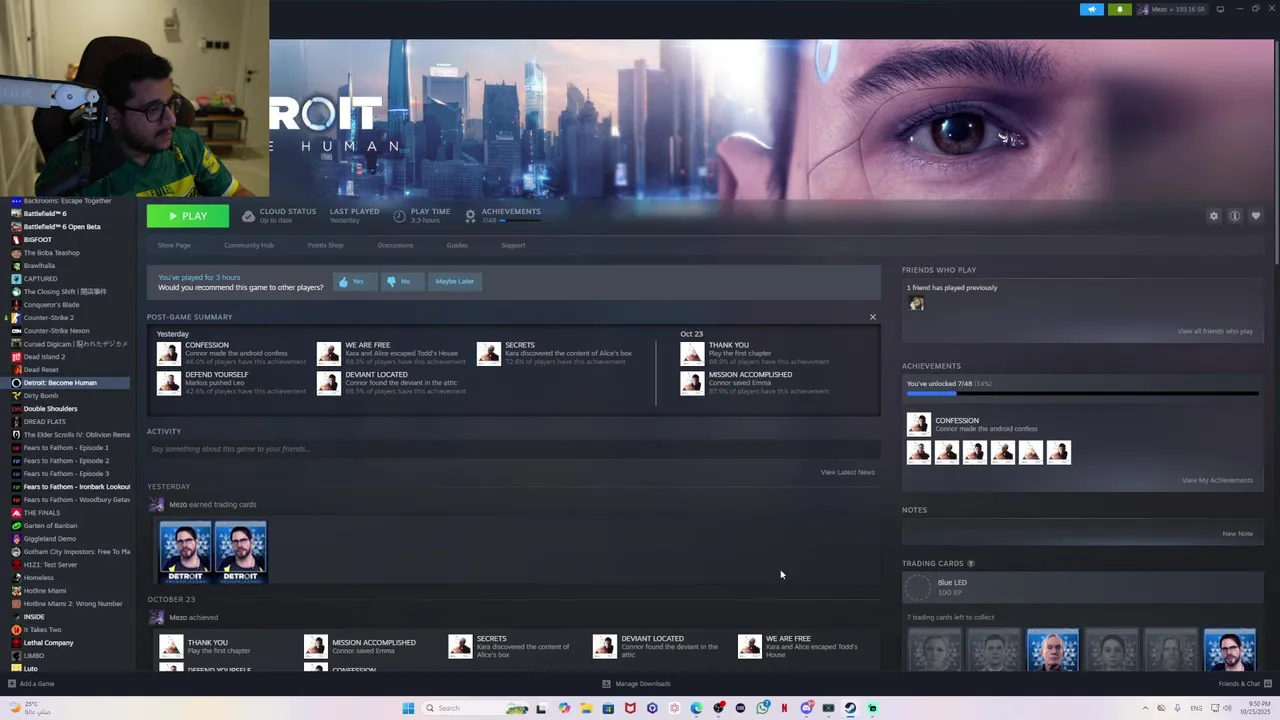Open the Guides tab
Image resolution: width=1280 pixels, height=720 pixels.
457,245
